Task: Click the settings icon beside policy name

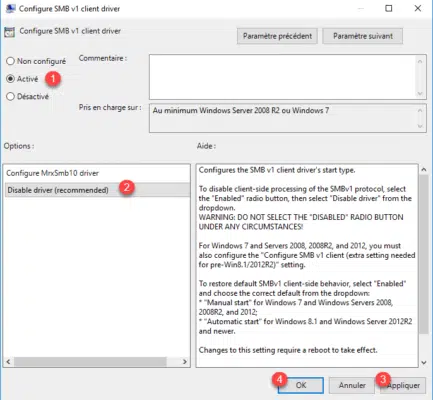Action: (x=9, y=32)
